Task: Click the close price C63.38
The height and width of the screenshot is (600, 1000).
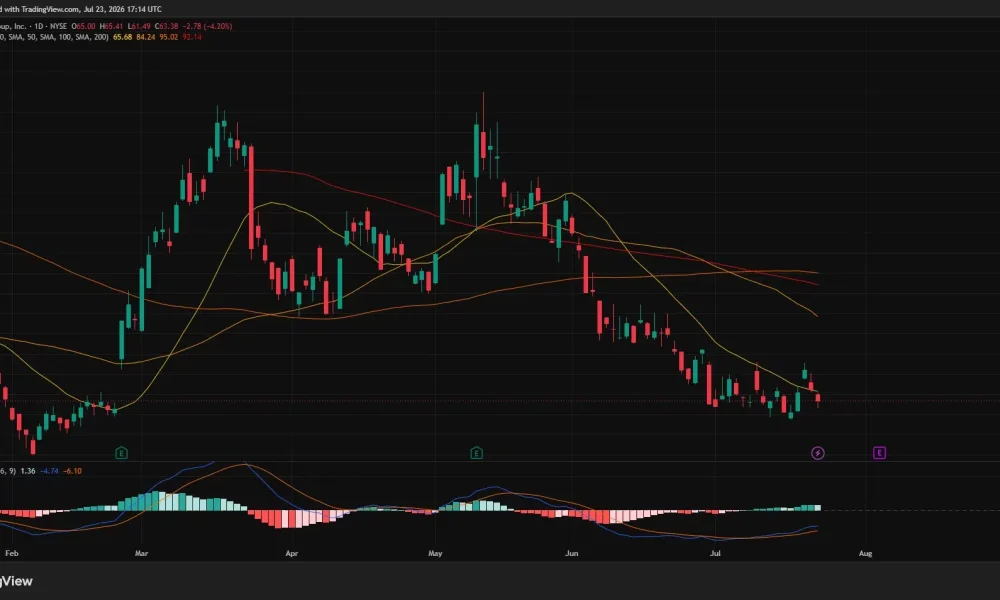Action: [x=166, y=26]
